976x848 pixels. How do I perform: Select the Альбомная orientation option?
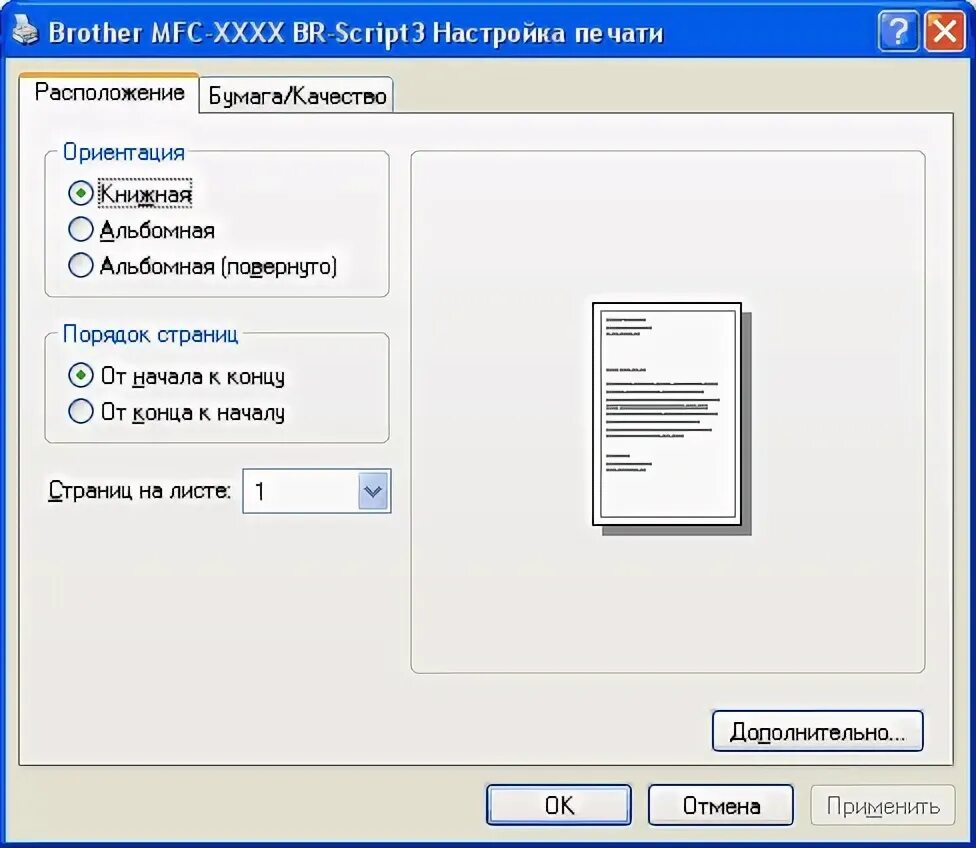81,230
